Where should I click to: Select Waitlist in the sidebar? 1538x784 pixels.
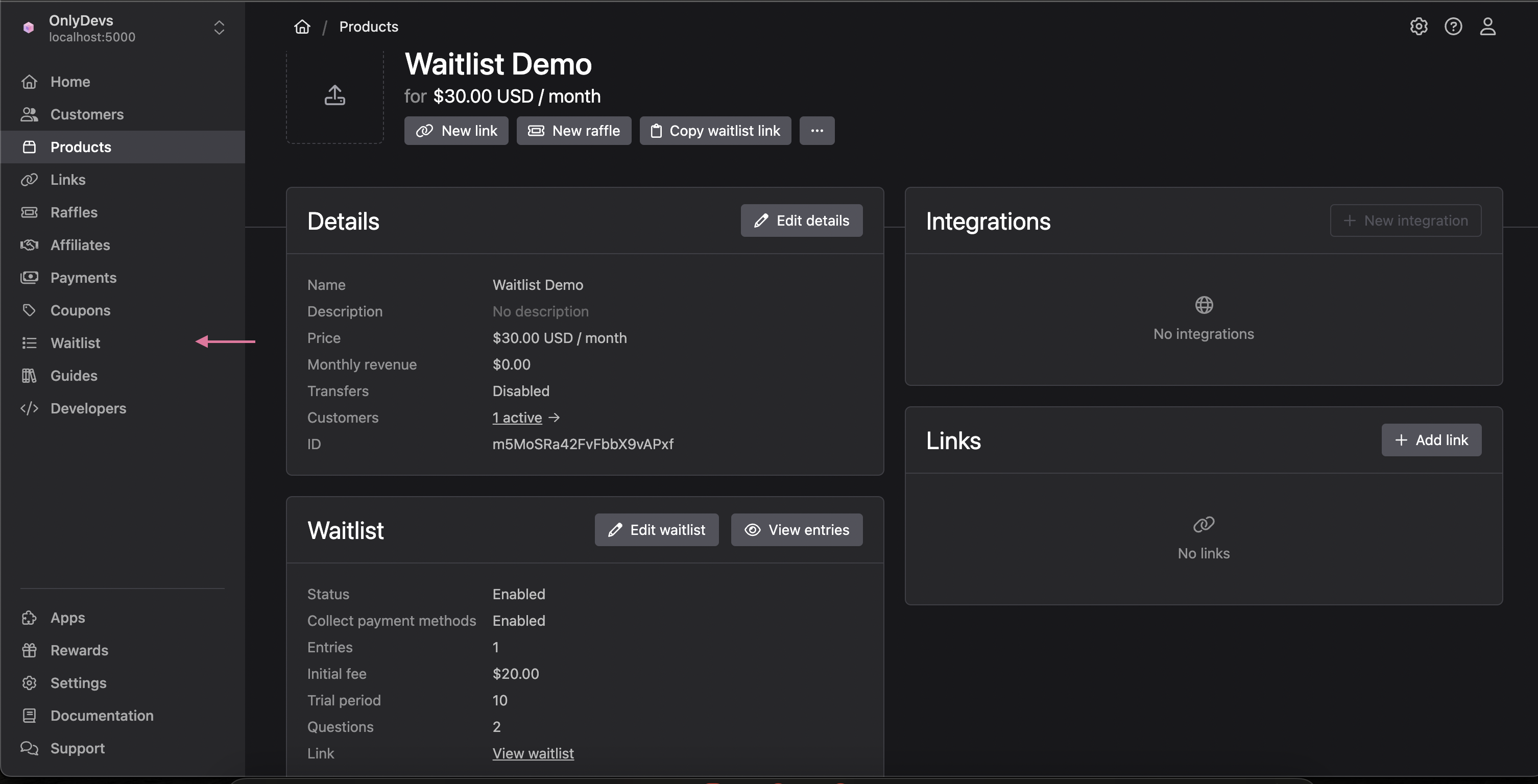point(75,343)
